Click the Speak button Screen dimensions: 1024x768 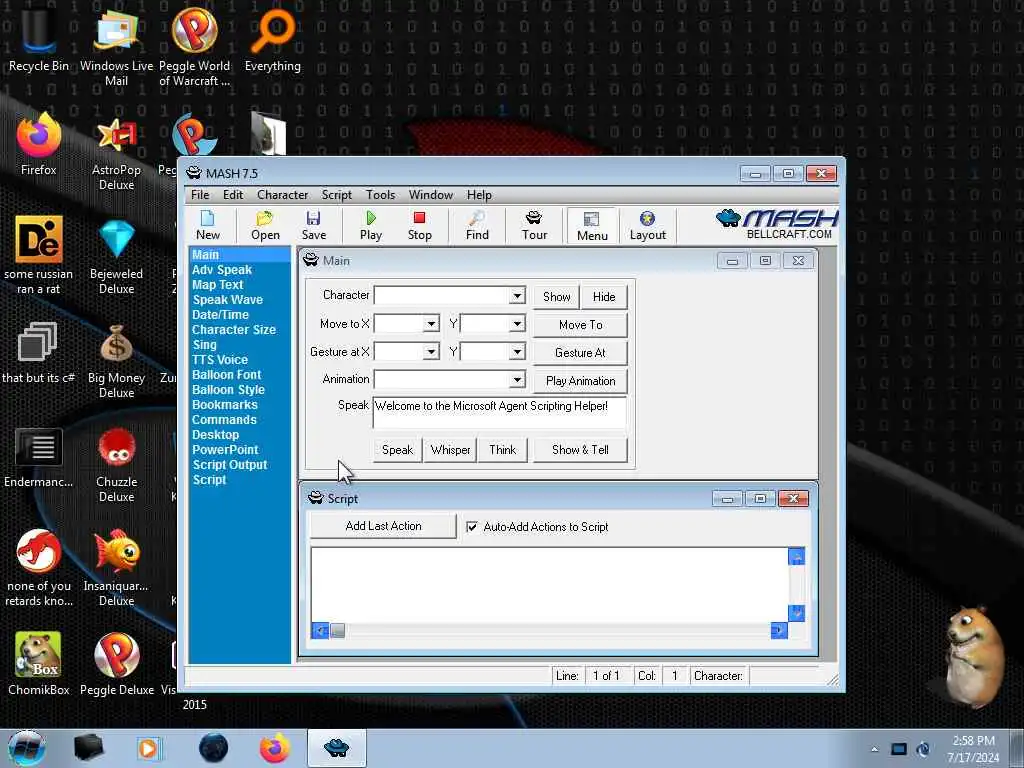[x=397, y=450]
